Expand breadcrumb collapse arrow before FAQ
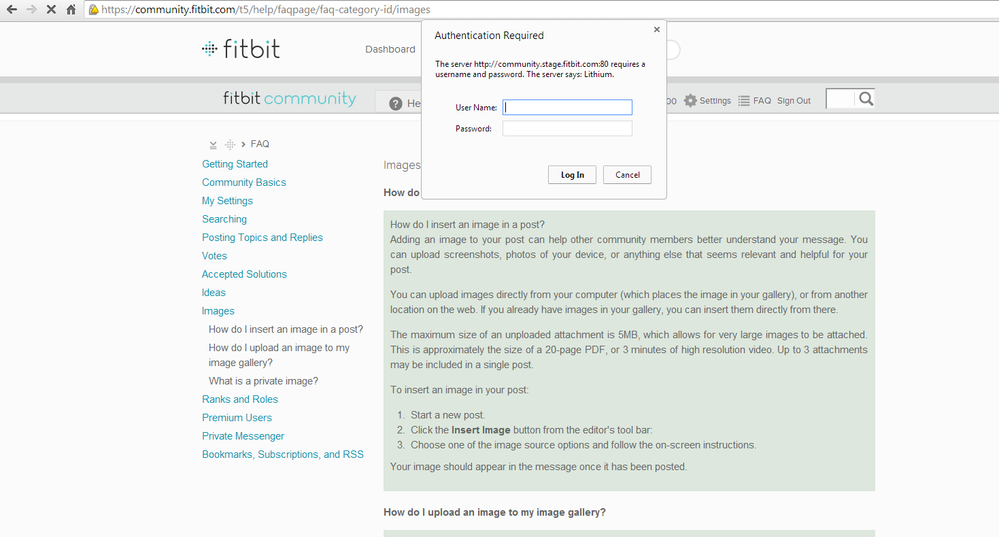Image resolution: width=999 pixels, height=537 pixels. (x=213, y=145)
